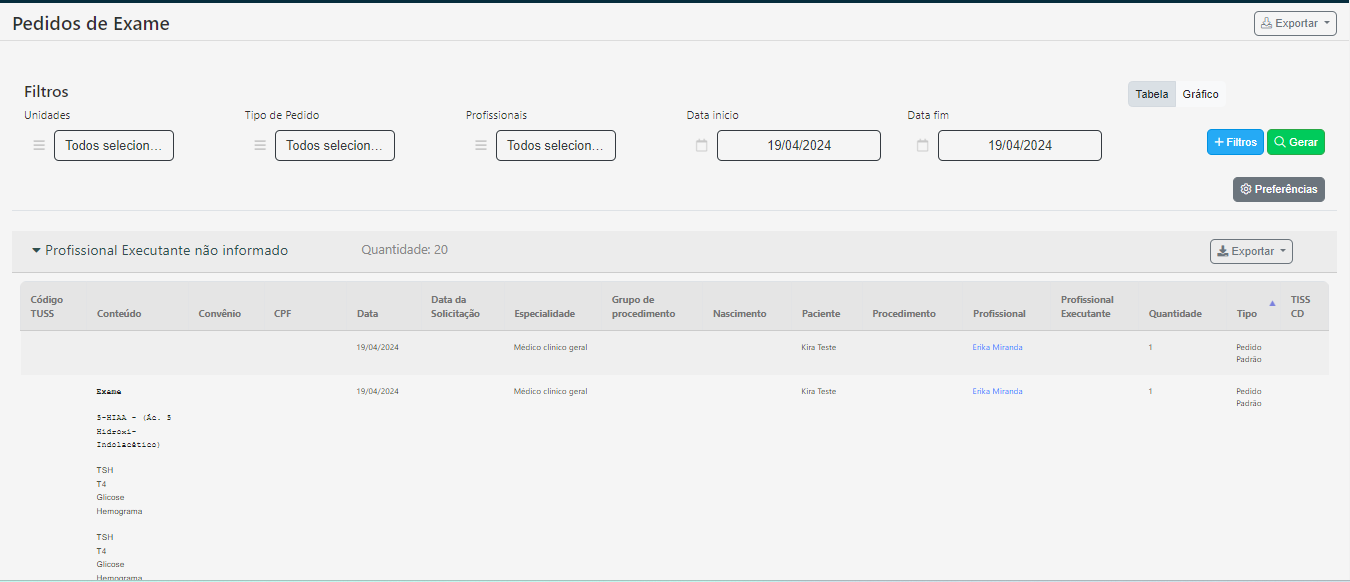Screen dimensions: 1350x582
Task: Sort by TISS CD column header
Action: click(1300, 306)
